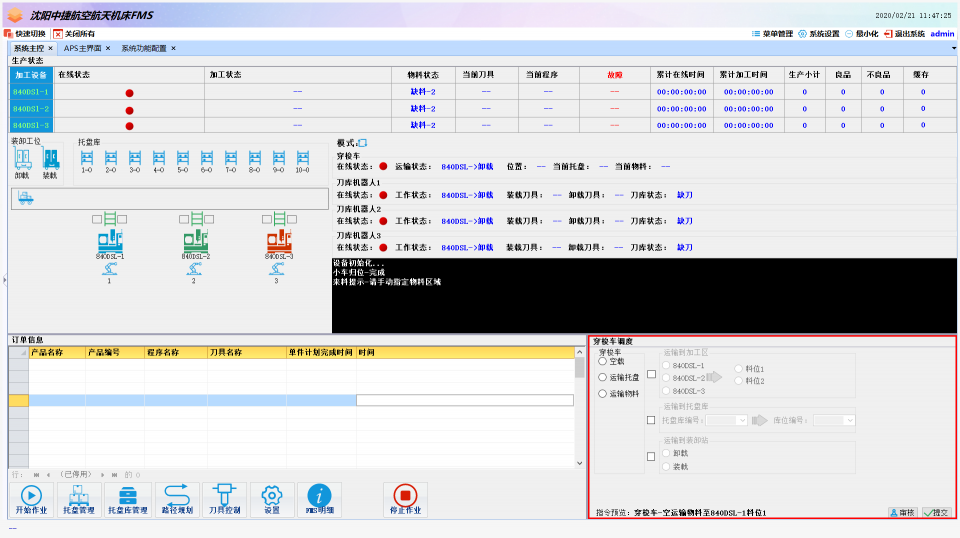Viewport: 960px width, 538px height.
Task: Click the order table vertical scrollbar
Action: pyautogui.click(x=580, y=410)
